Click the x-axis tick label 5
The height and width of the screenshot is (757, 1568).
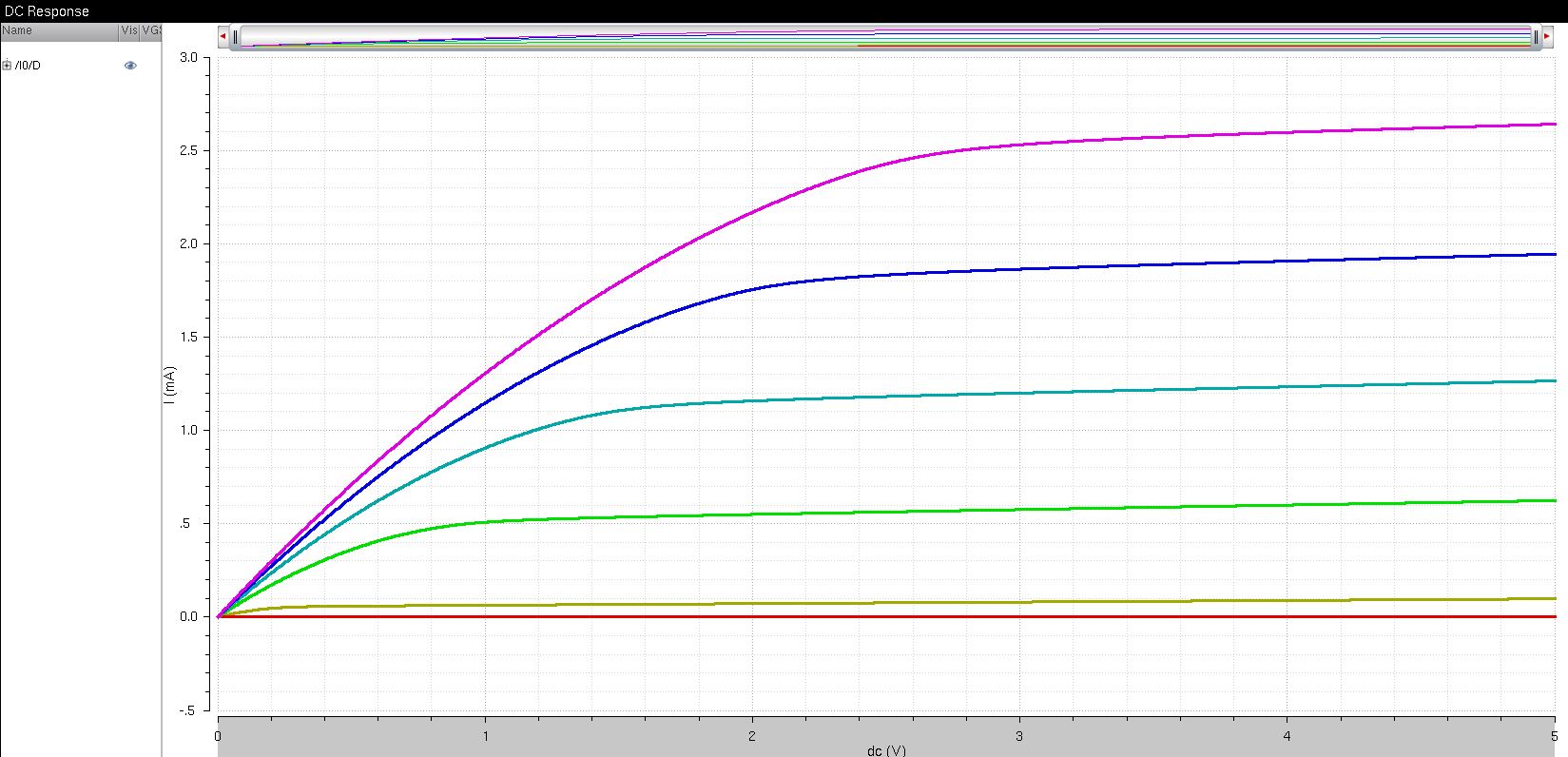coord(1554,736)
